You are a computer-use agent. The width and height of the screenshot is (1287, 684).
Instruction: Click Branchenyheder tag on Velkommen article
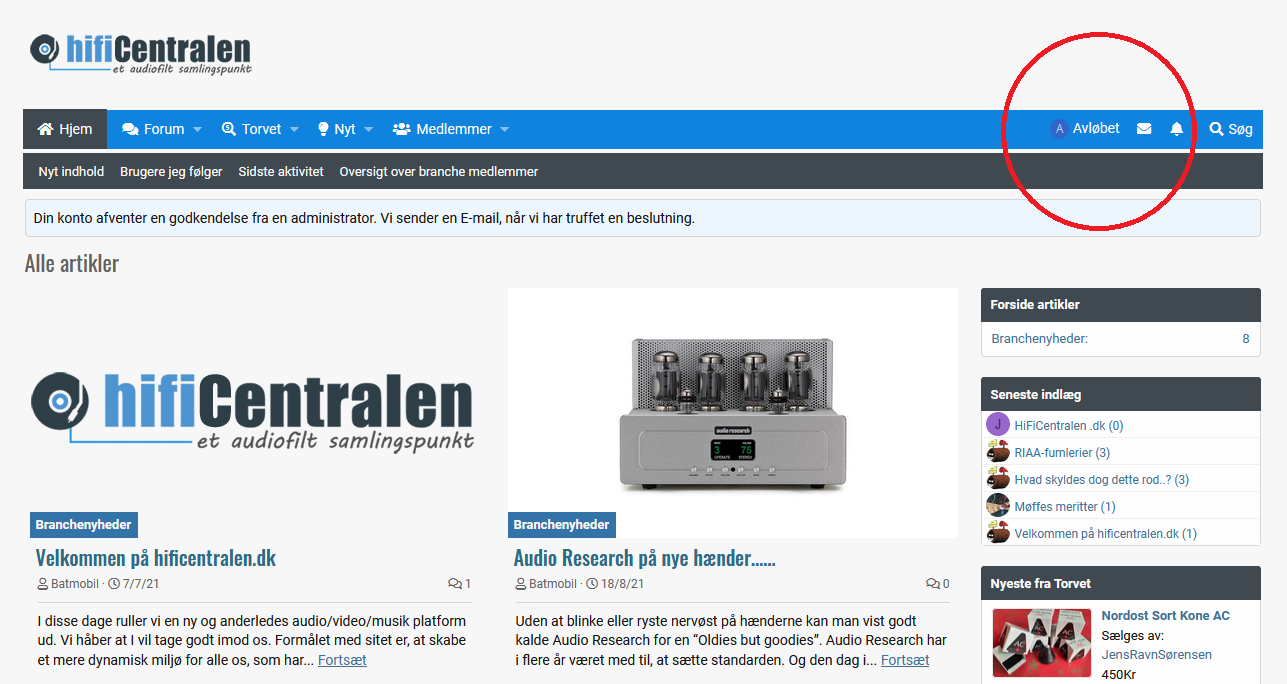[84, 525]
